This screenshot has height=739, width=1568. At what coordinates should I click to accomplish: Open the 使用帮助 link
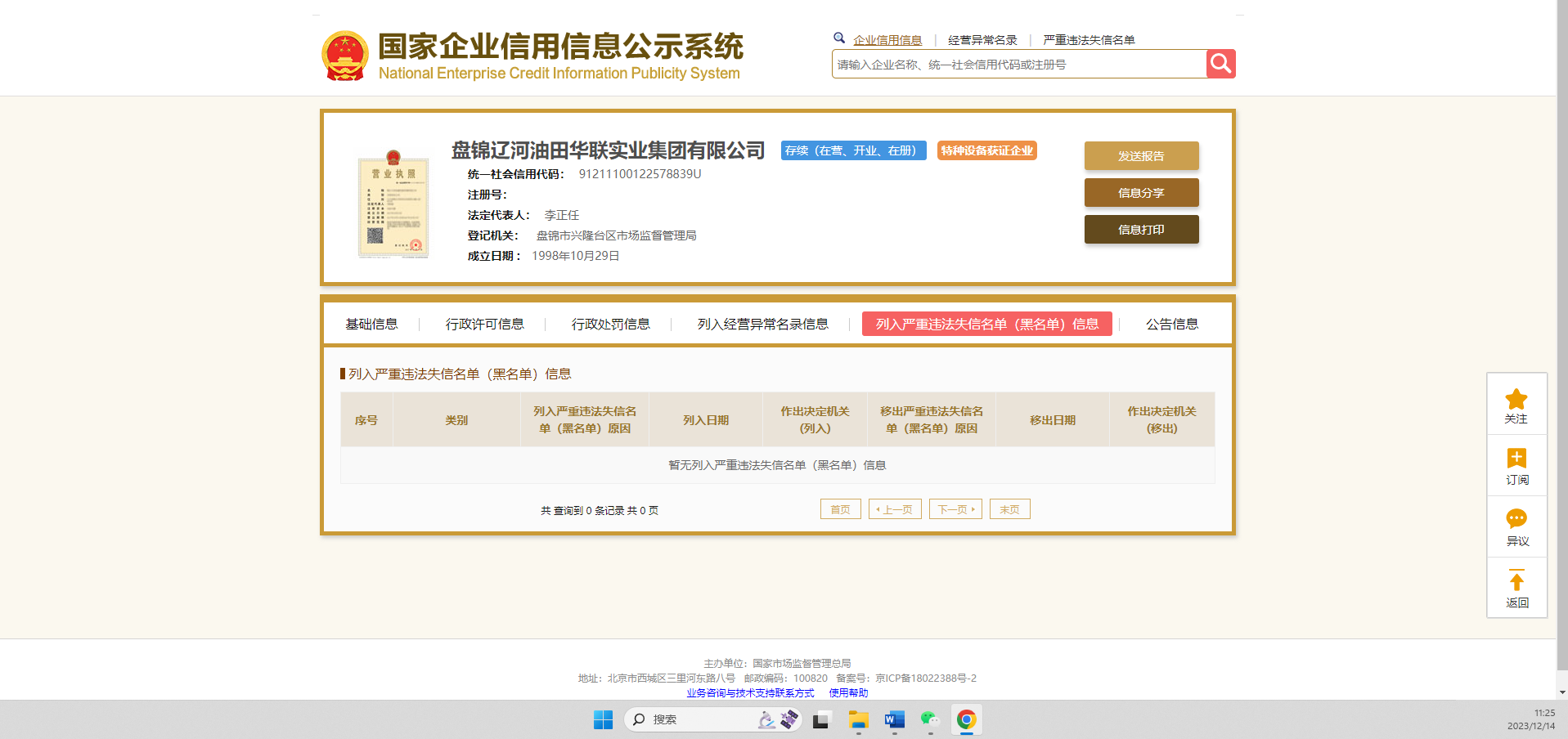pyautogui.click(x=848, y=693)
